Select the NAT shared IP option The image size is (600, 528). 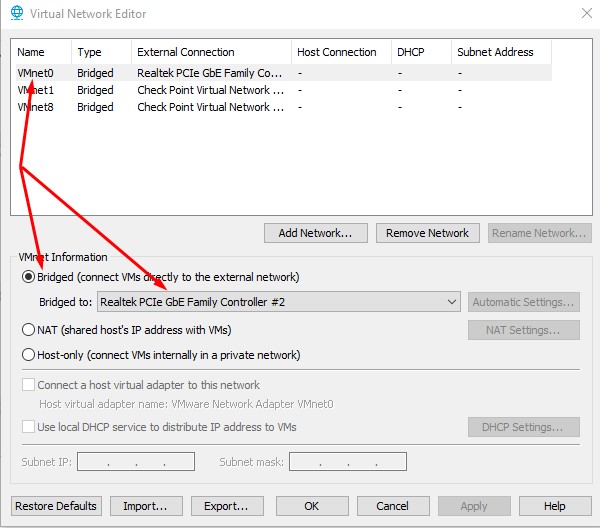point(29,330)
